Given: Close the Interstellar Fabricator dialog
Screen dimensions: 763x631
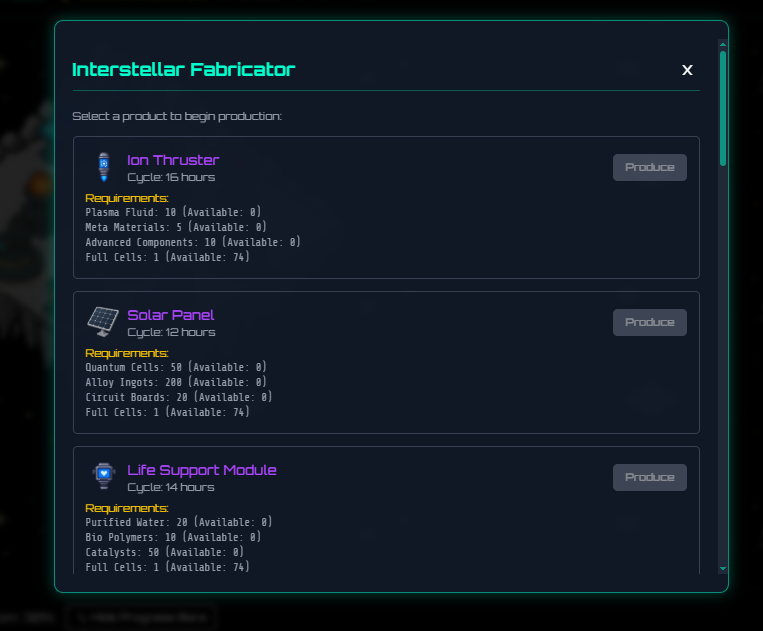Looking at the screenshot, I should click(x=687, y=70).
